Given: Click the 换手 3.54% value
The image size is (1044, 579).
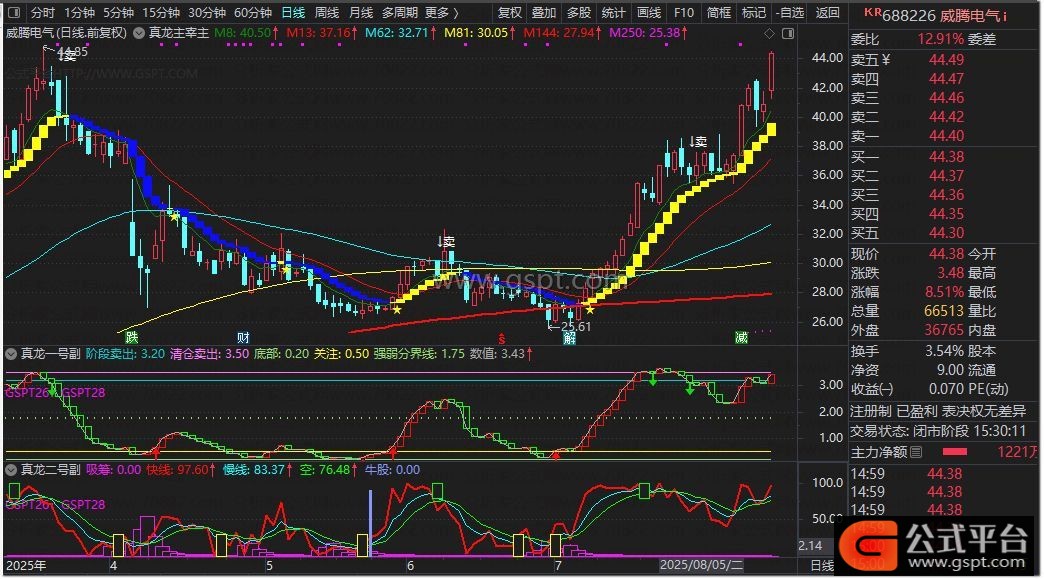Looking at the screenshot, I should click(944, 351).
